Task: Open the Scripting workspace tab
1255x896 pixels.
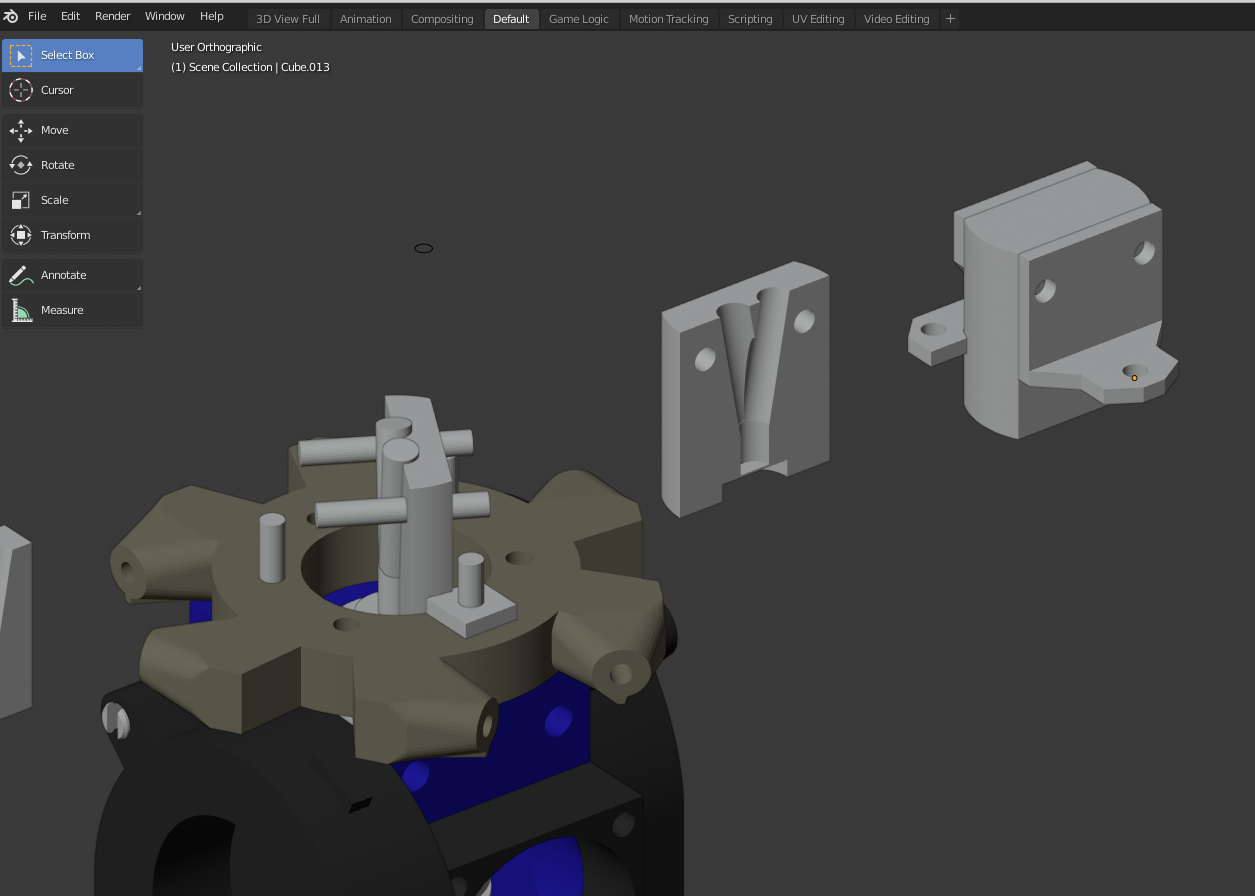Action: [x=749, y=19]
